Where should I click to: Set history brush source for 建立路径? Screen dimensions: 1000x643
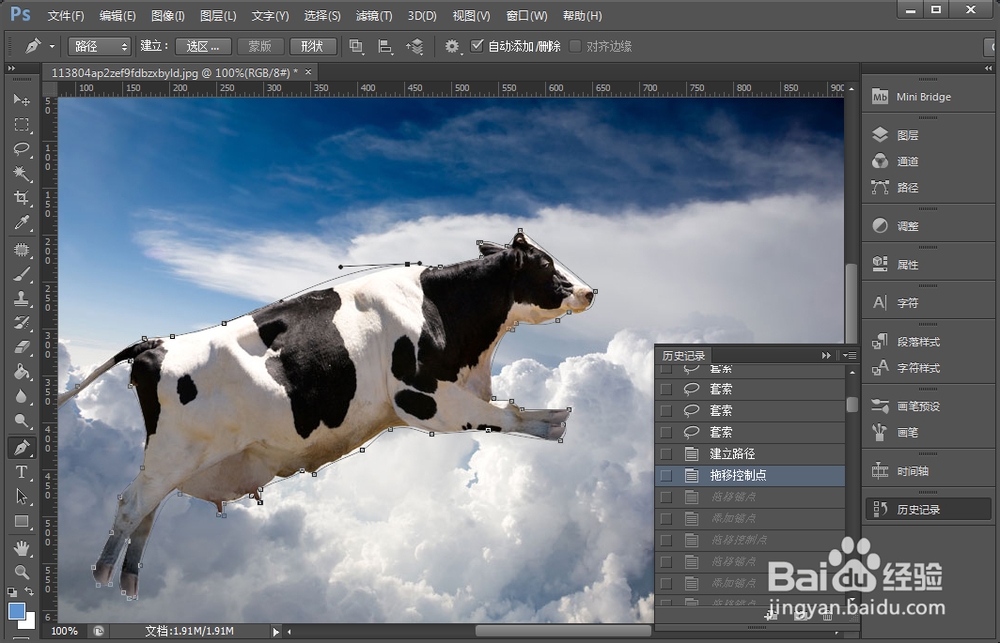pyautogui.click(x=666, y=454)
